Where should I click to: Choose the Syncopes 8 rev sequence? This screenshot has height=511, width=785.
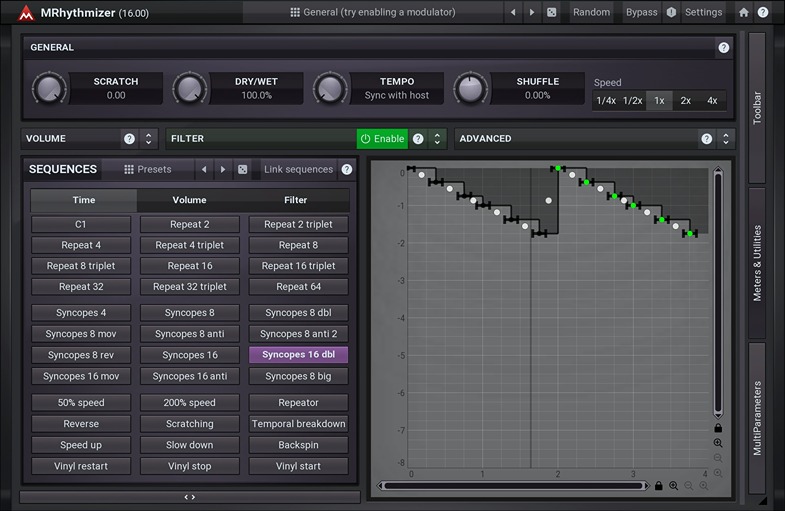81,355
